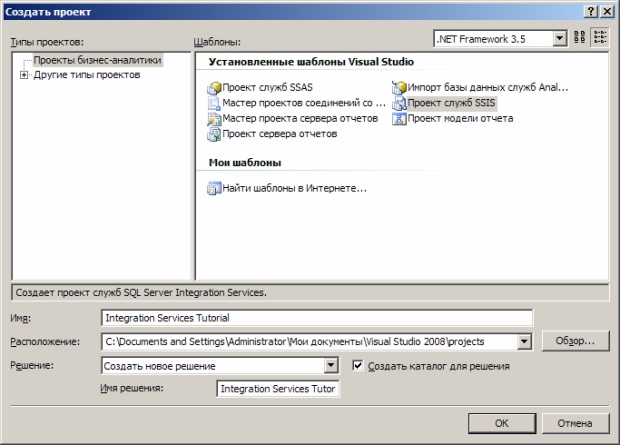Open the Решение dropdown list
The width and height of the screenshot is (620, 445).
click(x=331, y=367)
